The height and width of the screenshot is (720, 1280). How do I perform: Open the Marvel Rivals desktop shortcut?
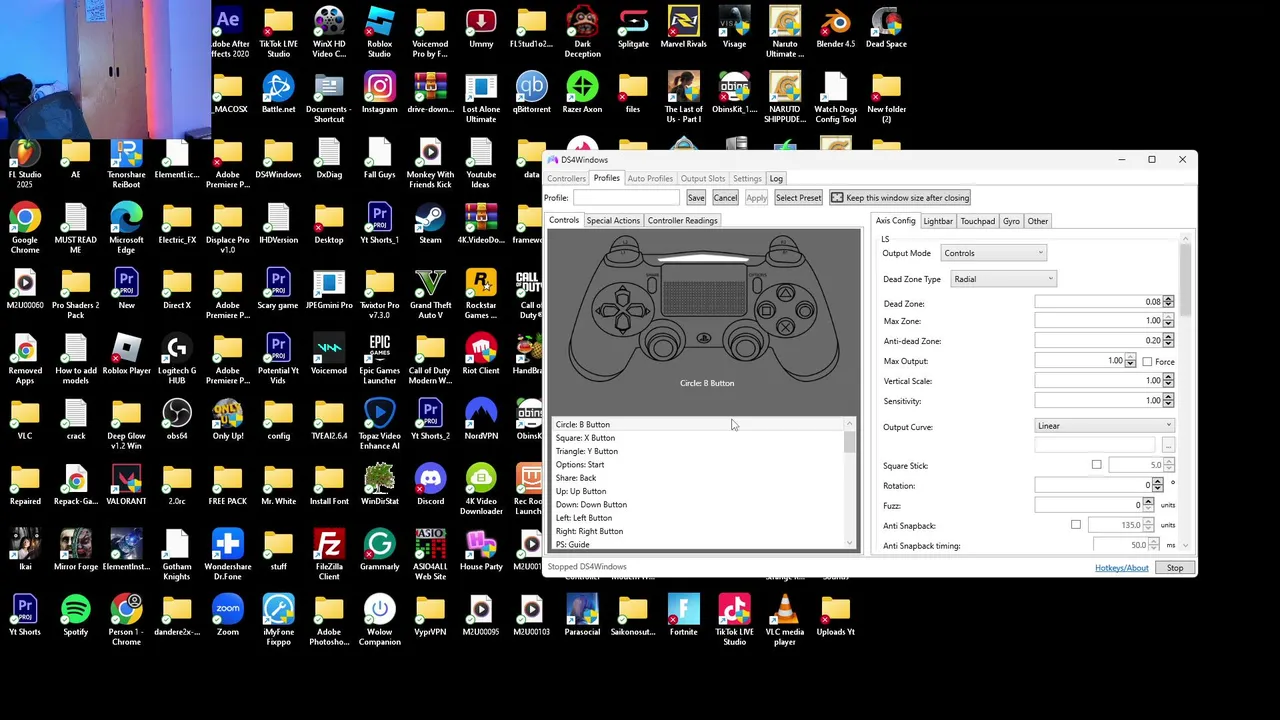coord(683,29)
